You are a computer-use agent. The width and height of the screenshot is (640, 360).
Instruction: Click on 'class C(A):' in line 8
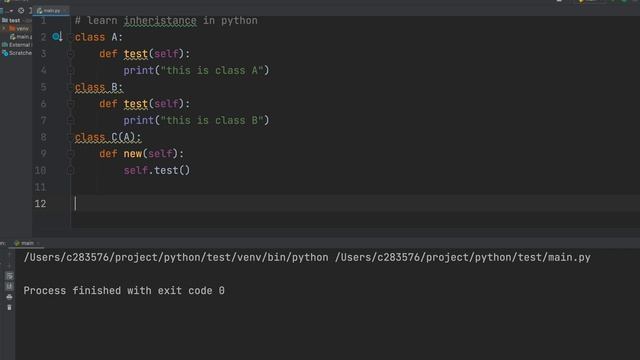click(108, 137)
